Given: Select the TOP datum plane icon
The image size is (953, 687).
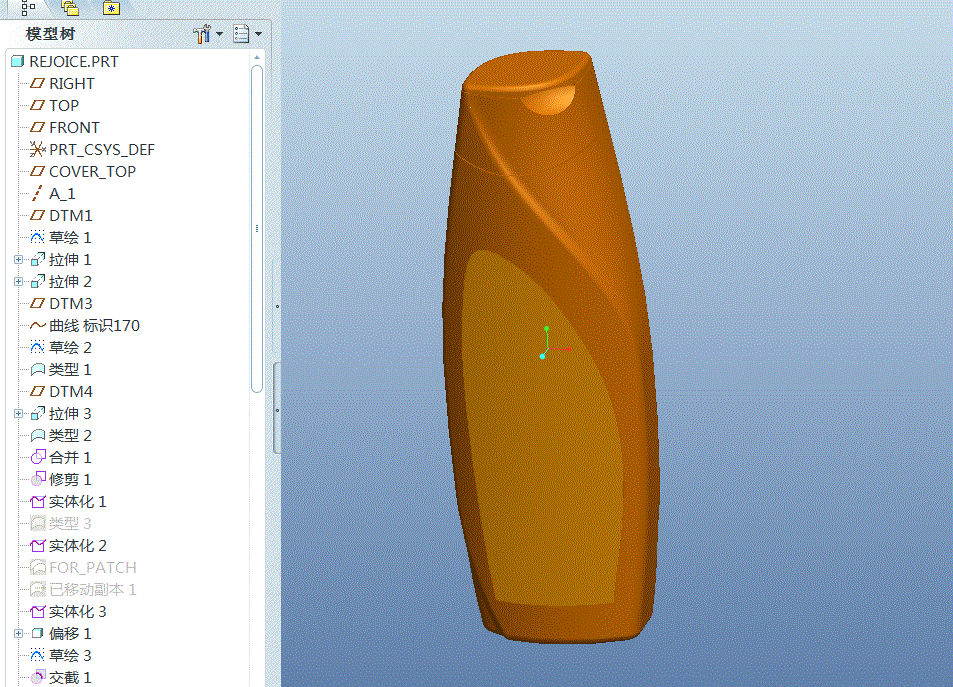Looking at the screenshot, I should [x=38, y=105].
